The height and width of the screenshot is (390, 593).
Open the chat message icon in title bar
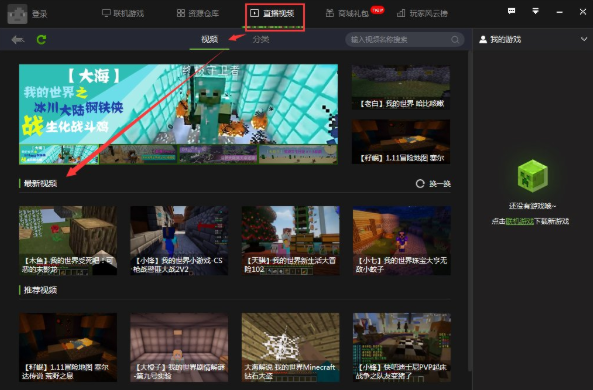coord(511,11)
